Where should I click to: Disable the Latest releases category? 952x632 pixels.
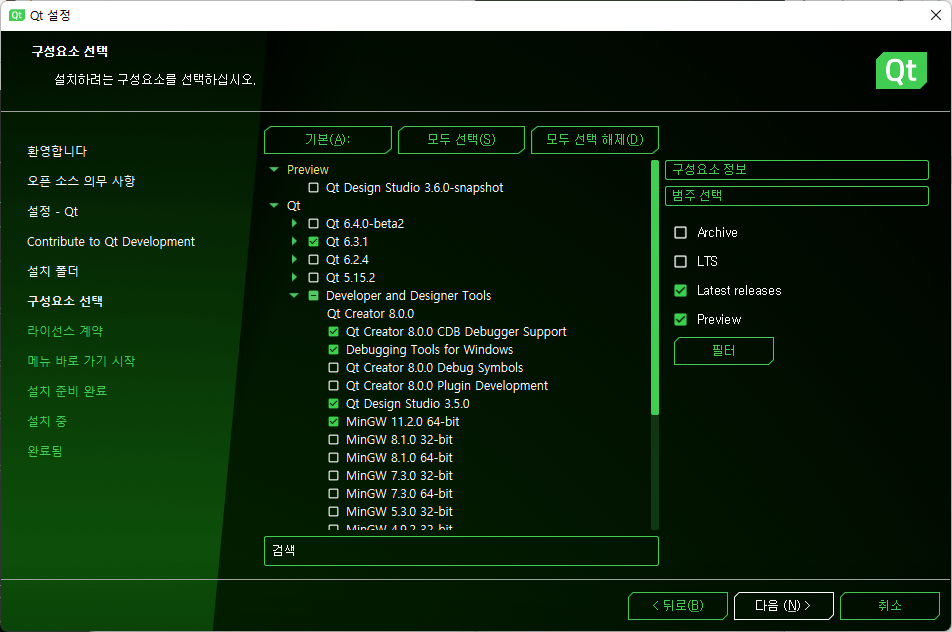tap(681, 291)
